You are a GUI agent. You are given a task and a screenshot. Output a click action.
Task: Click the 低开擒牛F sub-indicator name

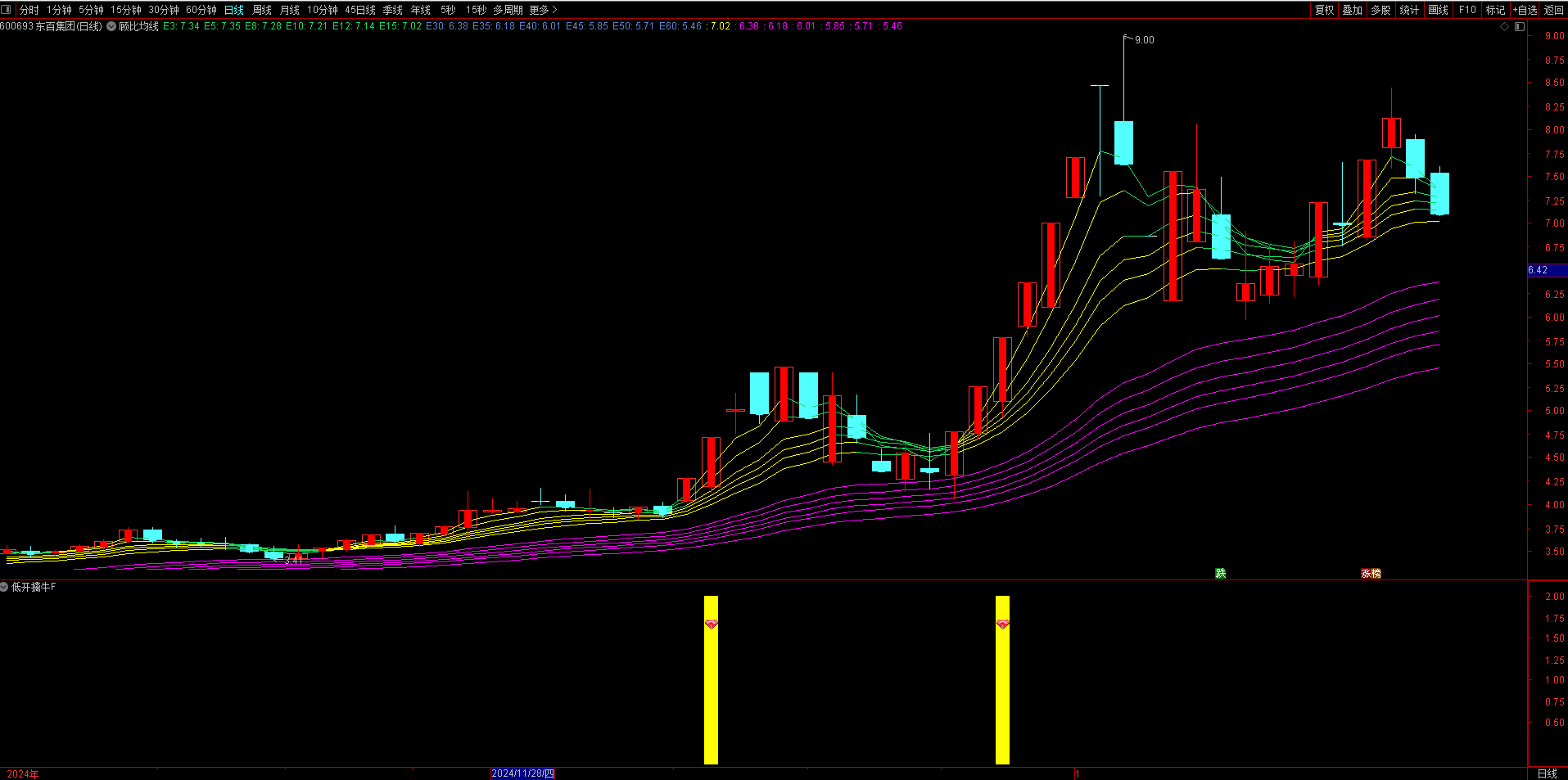[x=34, y=587]
